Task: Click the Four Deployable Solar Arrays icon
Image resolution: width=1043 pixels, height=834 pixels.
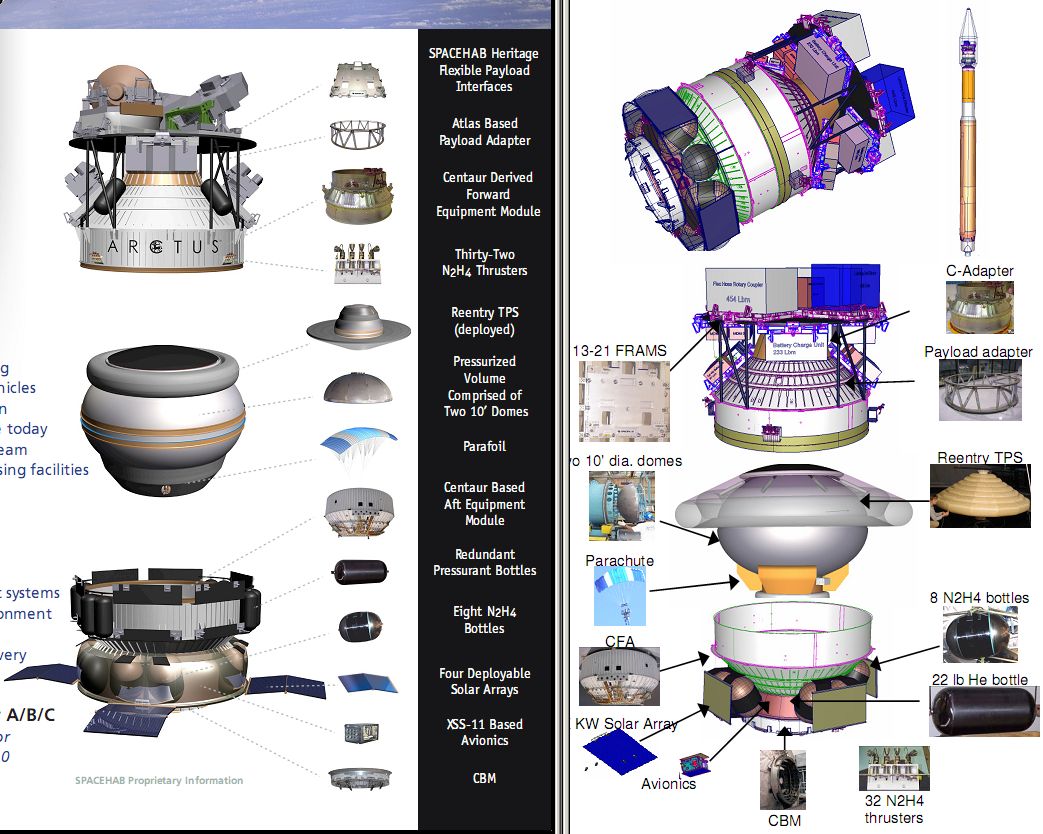Action: 368,683
